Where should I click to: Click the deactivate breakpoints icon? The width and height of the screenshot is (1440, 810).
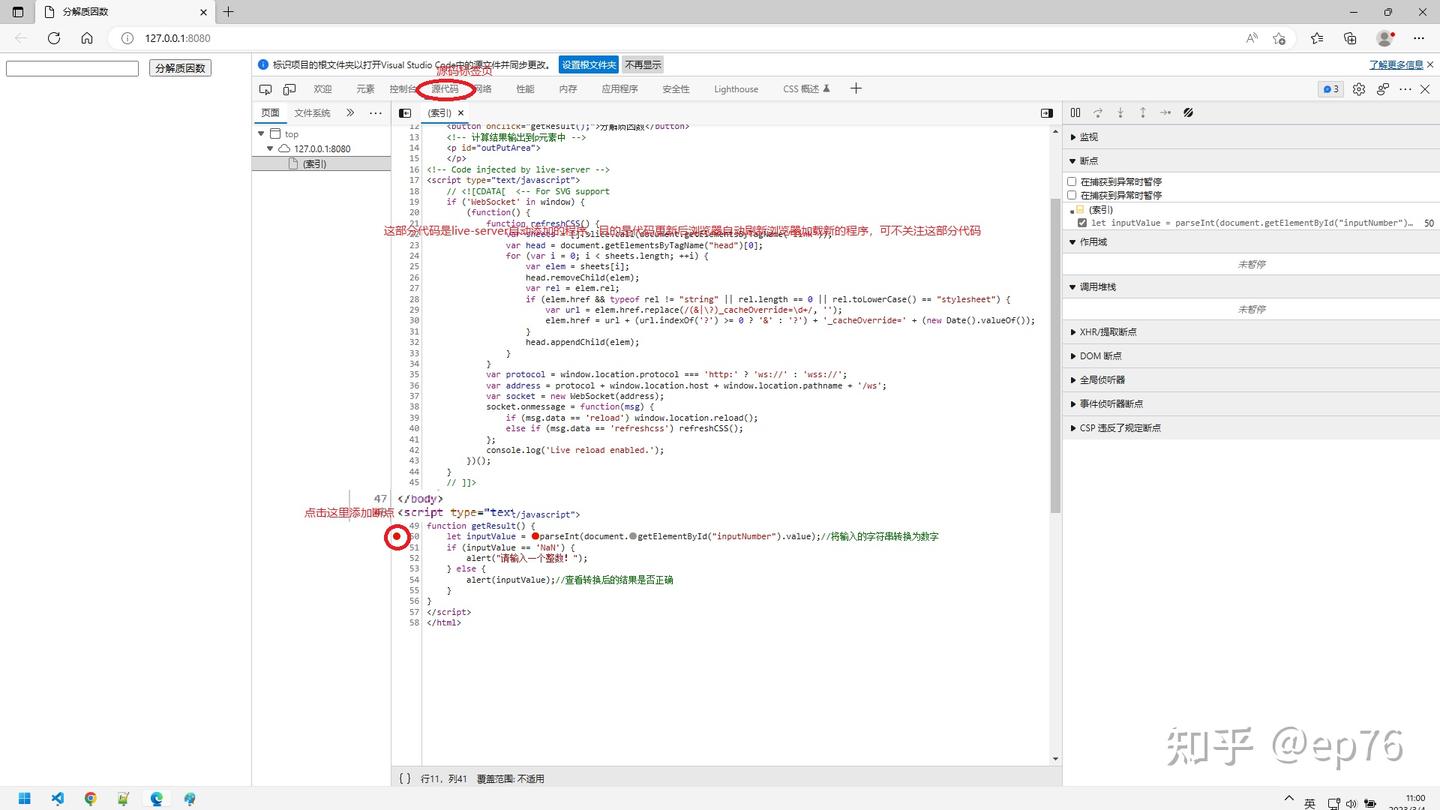pos(1188,113)
